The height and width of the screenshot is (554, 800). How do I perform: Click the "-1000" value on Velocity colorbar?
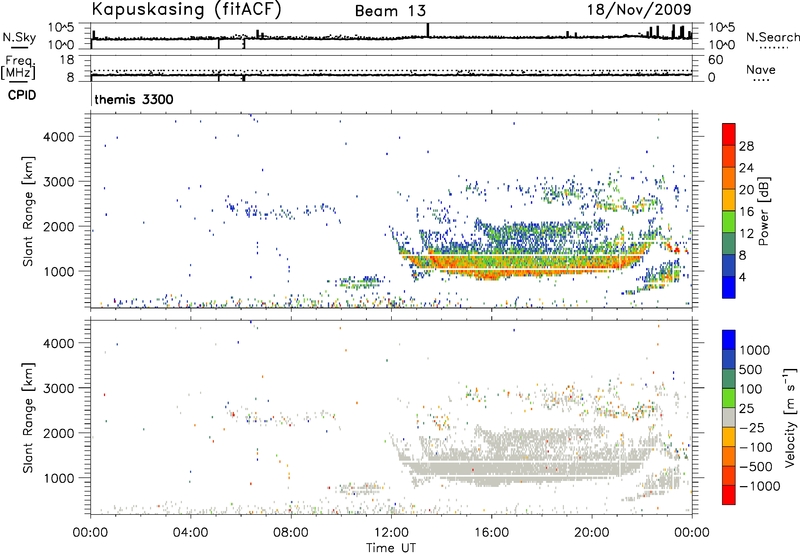[x=760, y=486]
